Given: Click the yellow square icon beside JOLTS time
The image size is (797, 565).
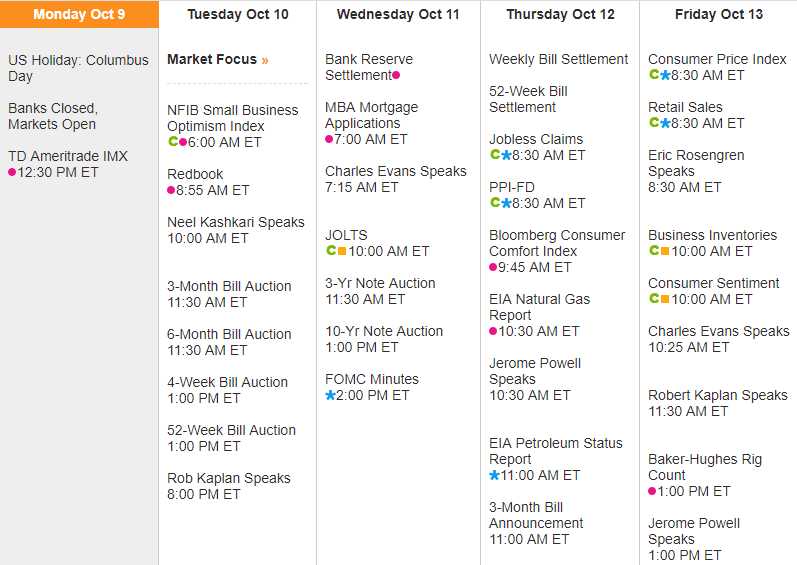Looking at the screenshot, I should 342,251.
